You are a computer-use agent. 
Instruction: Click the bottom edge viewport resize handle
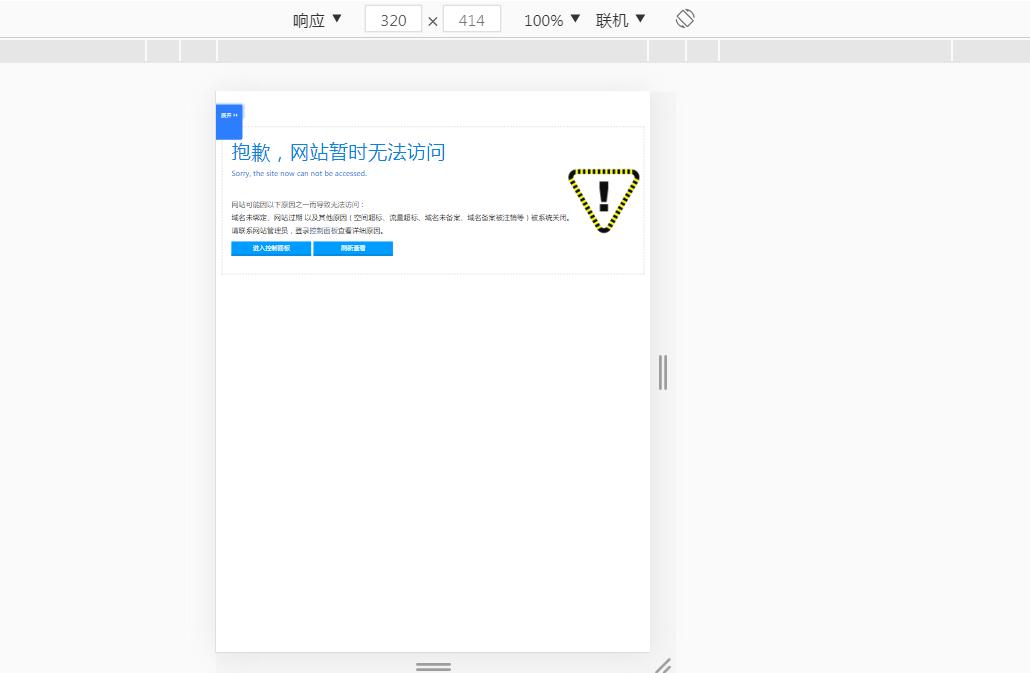click(x=433, y=666)
